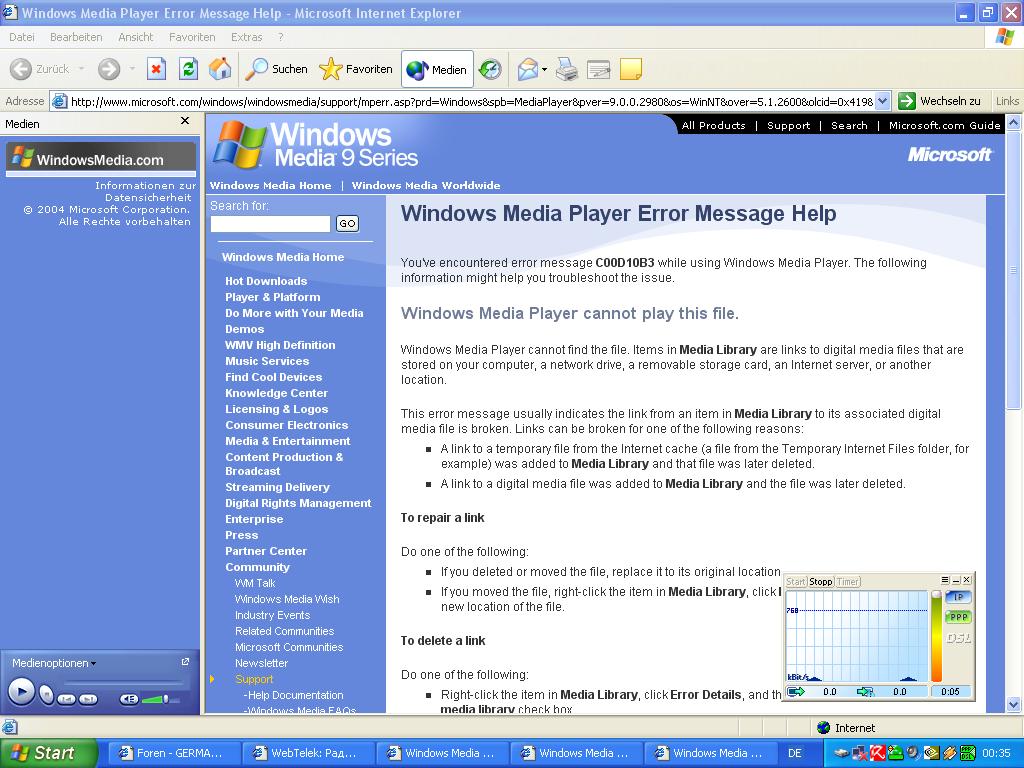Click the Microsoft.com Guide link

(944, 125)
